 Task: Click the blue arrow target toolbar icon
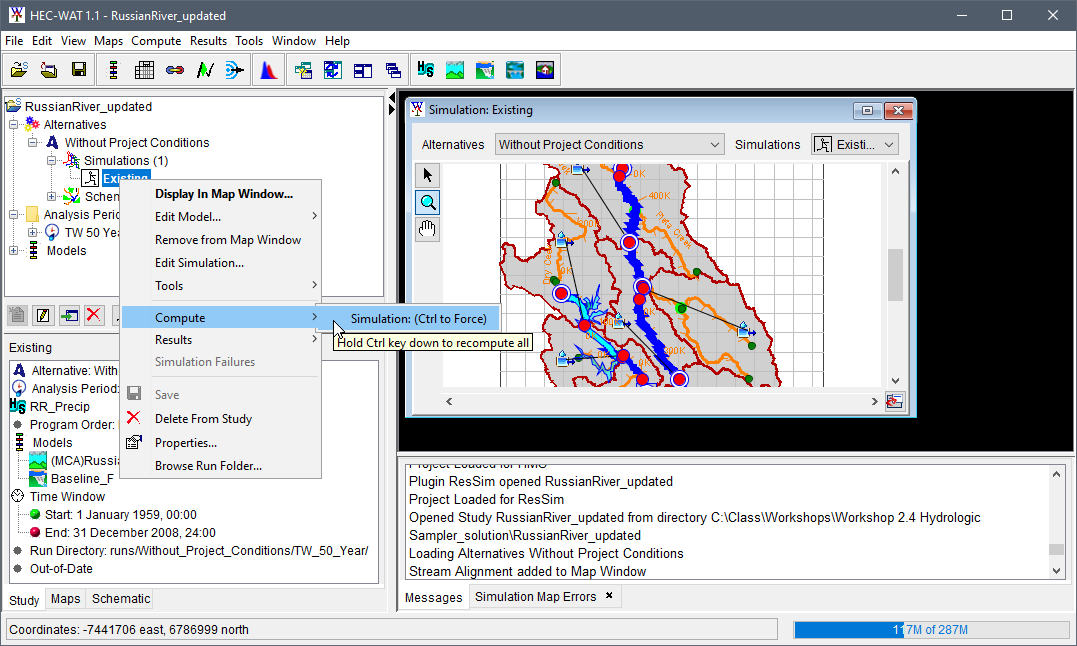point(235,70)
